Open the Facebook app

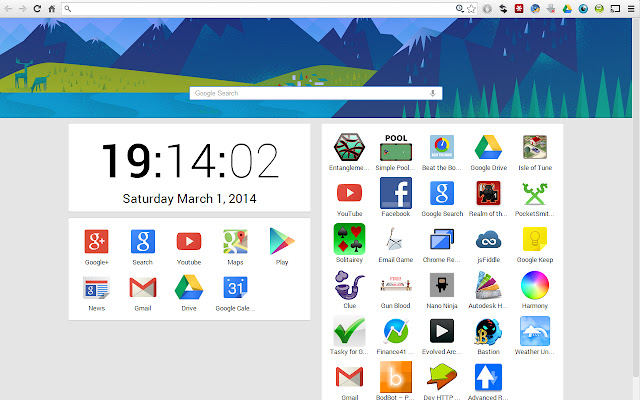[396, 193]
